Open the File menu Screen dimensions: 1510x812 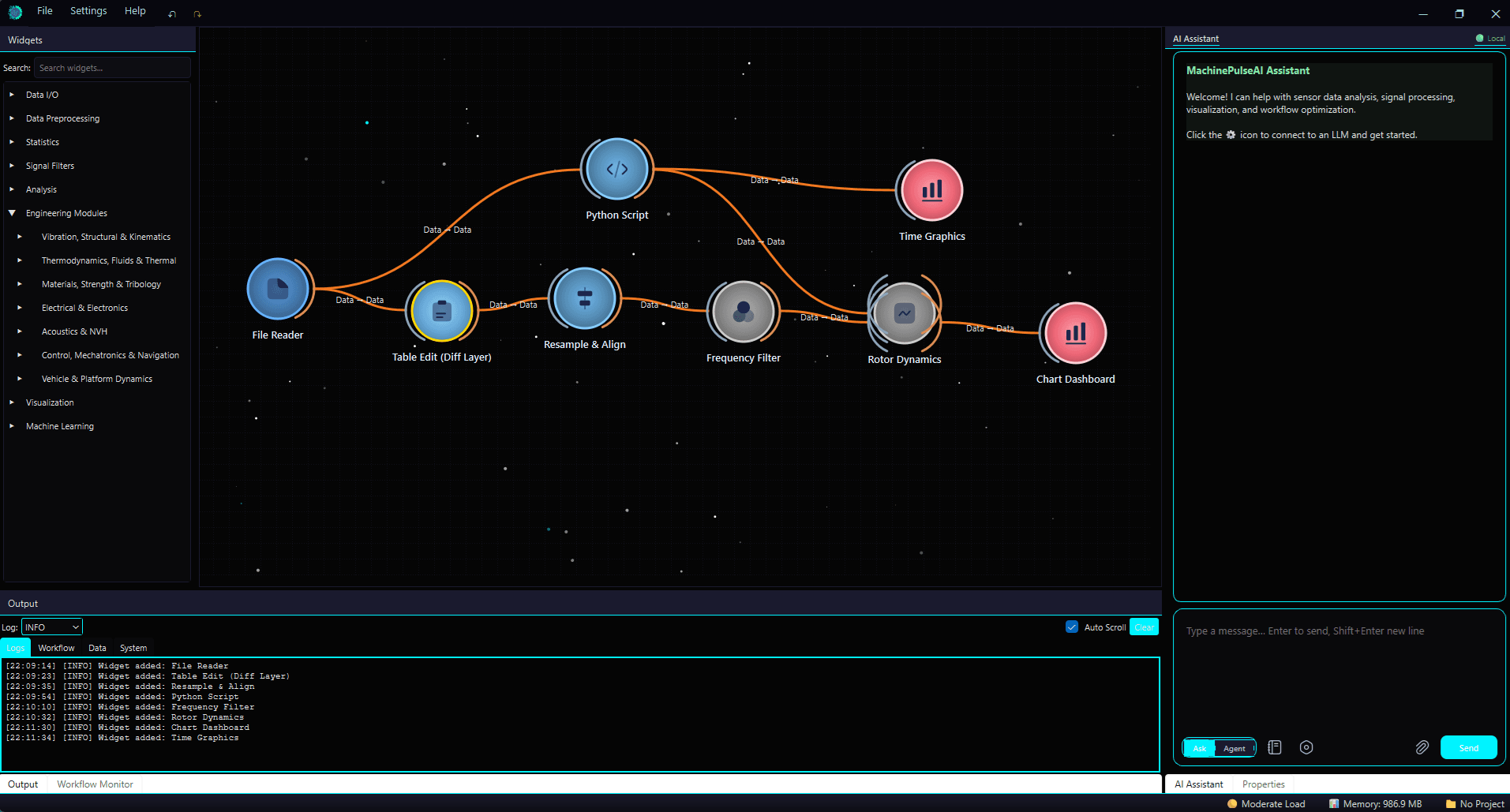coord(45,11)
